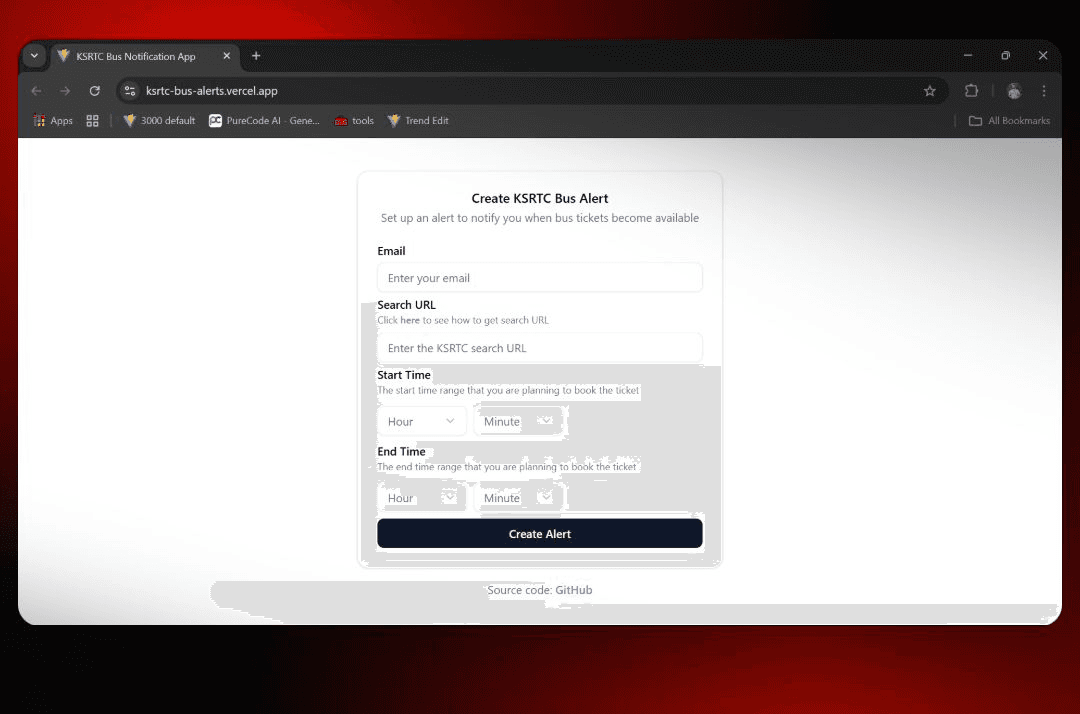Bookmark this page with the star icon
This screenshot has height=714, width=1080.
[930, 91]
